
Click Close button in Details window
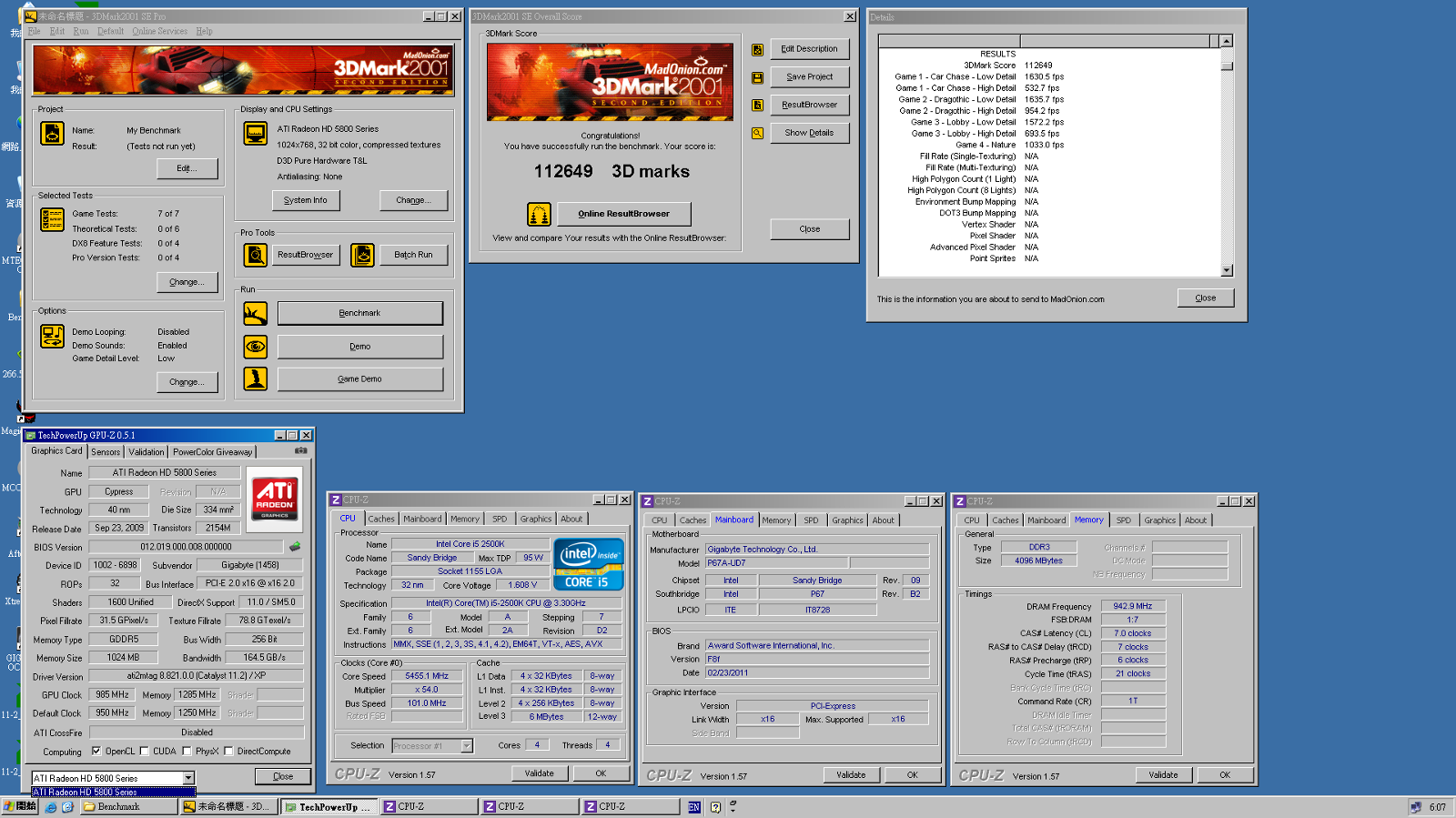pos(1206,298)
